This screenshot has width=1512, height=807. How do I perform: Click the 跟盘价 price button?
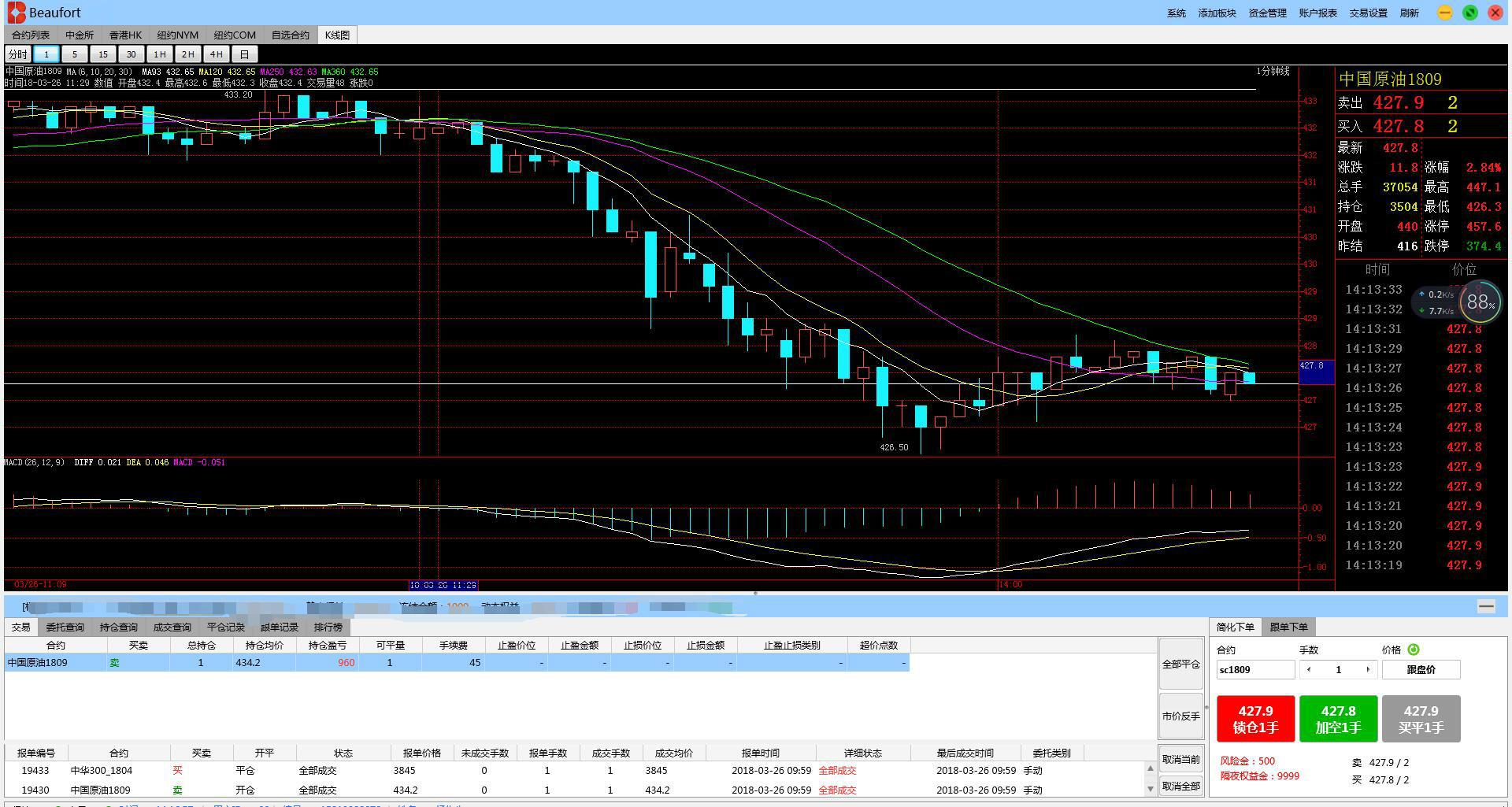[x=1421, y=669]
